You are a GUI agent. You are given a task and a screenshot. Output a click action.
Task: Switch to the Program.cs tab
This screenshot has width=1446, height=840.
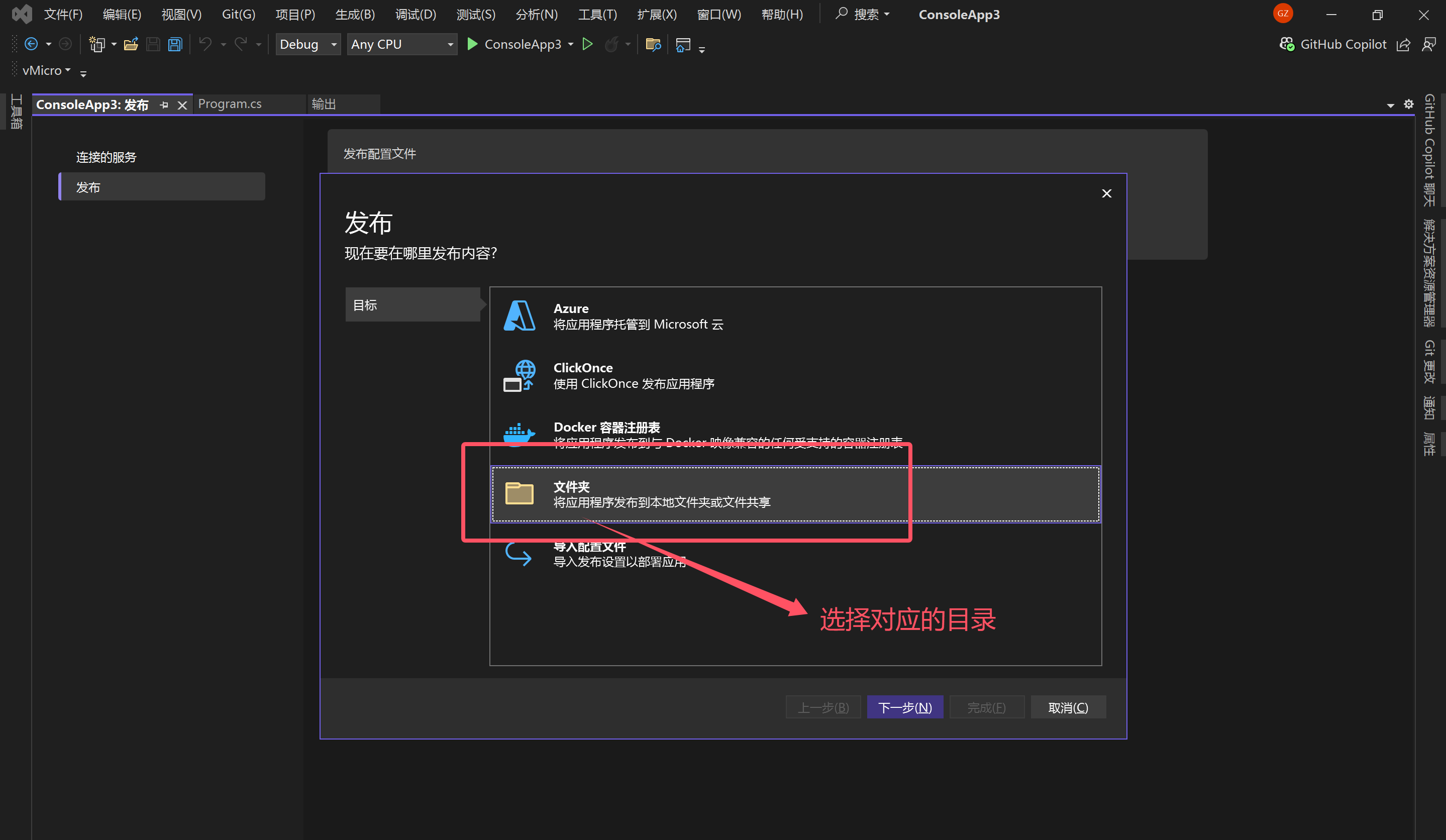(x=230, y=104)
